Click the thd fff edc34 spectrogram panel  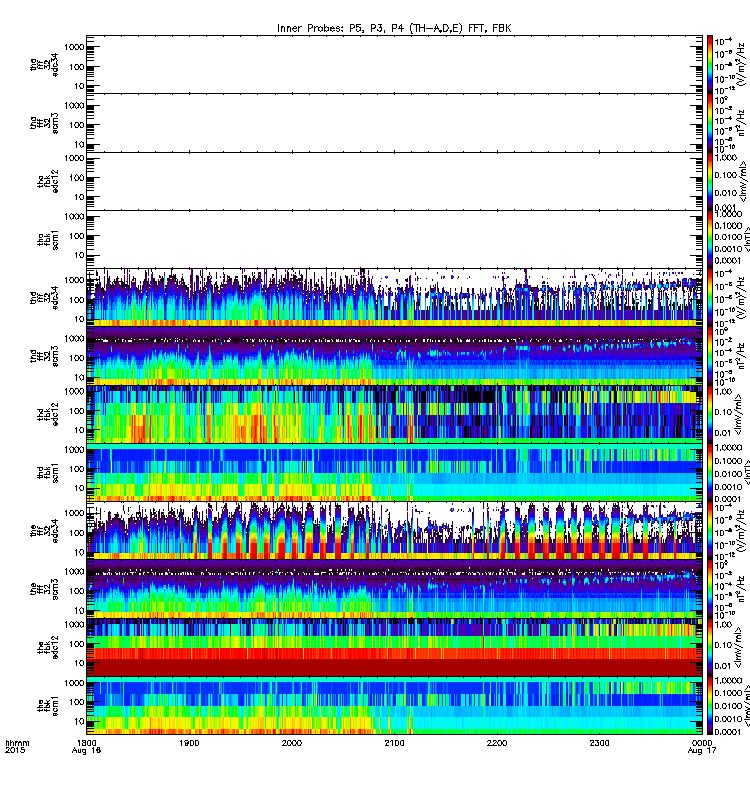pyautogui.click(x=394, y=297)
